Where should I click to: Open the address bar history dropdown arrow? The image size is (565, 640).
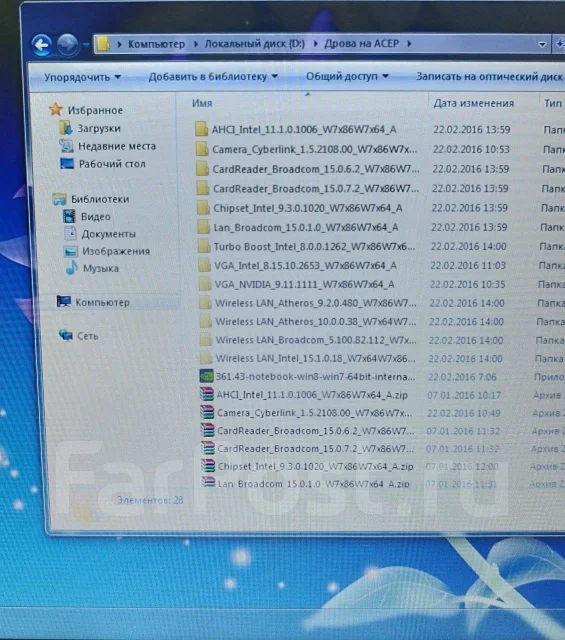(x=542, y=44)
